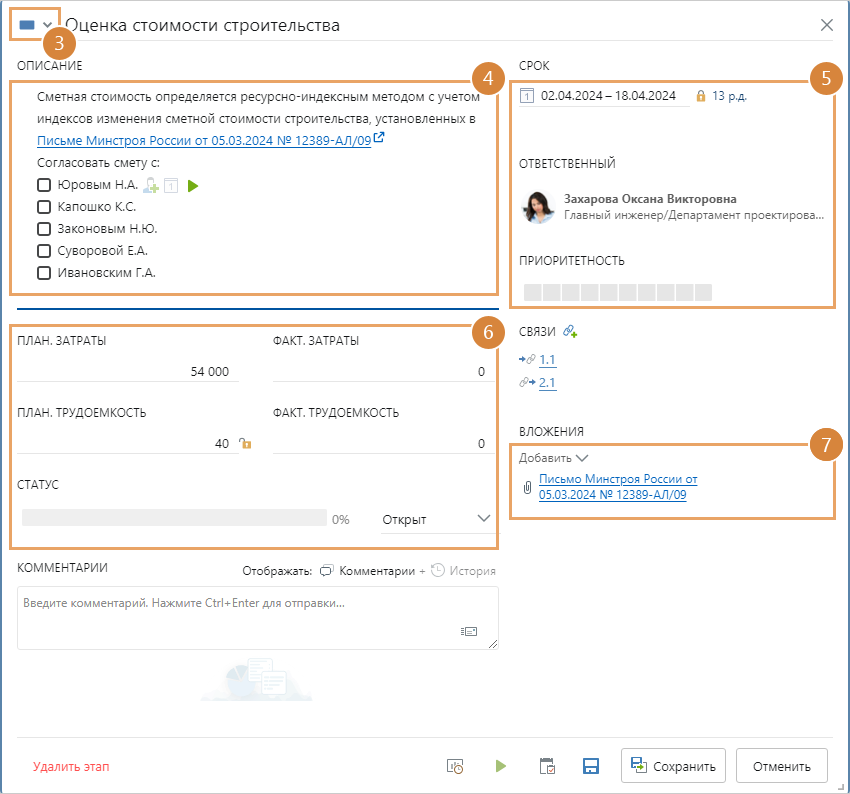Click the calendar-with-checkmark icon in bottom toolbar

coord(547,766)
